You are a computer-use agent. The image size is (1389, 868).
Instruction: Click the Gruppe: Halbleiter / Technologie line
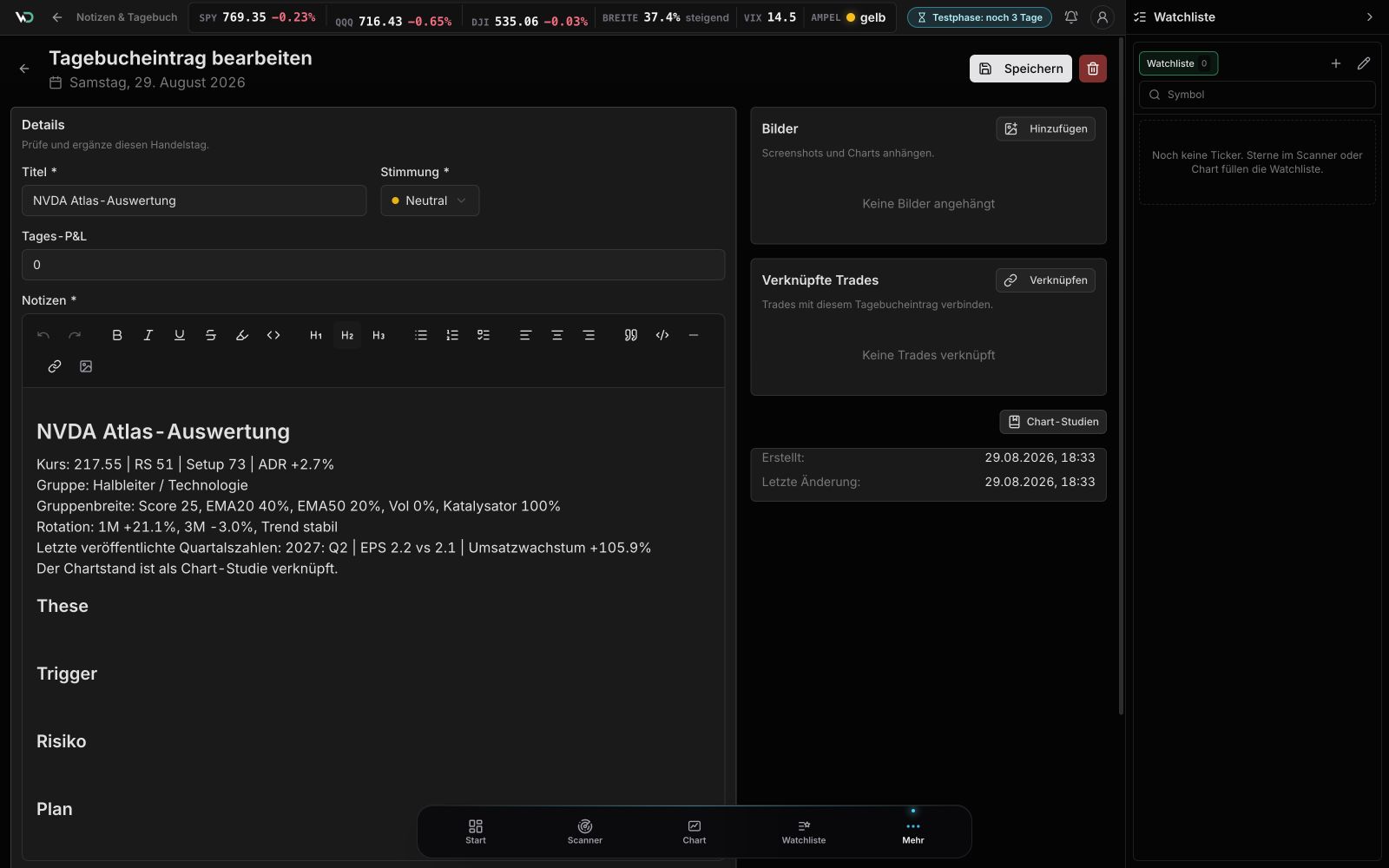142,485
